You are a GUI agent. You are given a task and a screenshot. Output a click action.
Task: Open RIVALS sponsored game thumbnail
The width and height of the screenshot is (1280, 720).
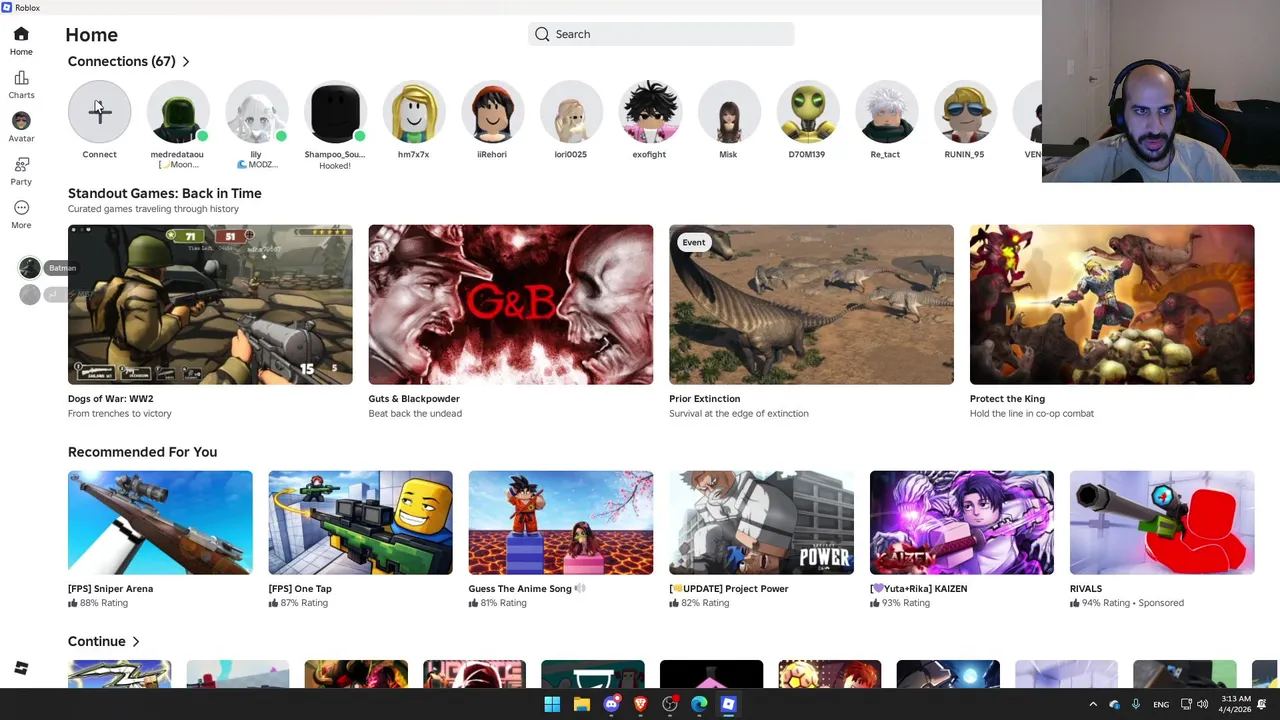pos(1162,522)
